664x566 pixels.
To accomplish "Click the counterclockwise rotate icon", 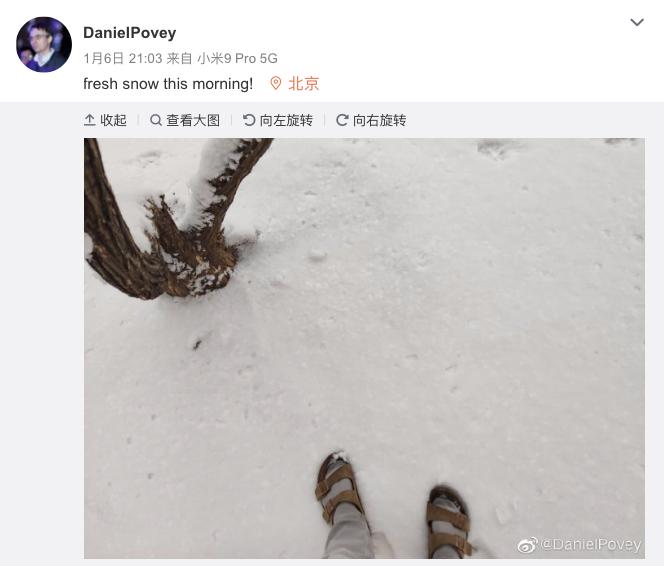I will pos(249,120).
